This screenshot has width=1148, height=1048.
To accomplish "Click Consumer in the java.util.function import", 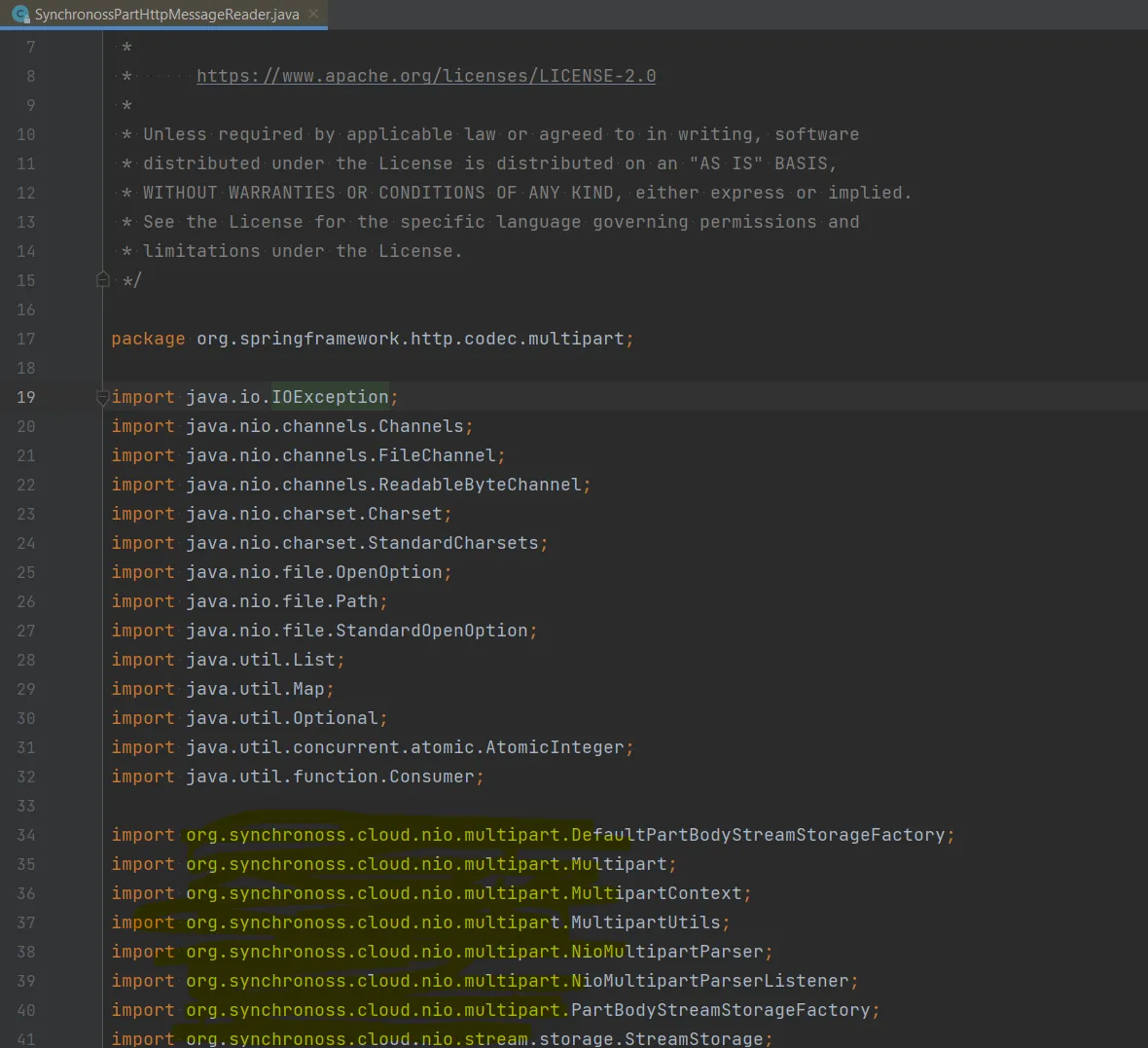I will 432,777.
